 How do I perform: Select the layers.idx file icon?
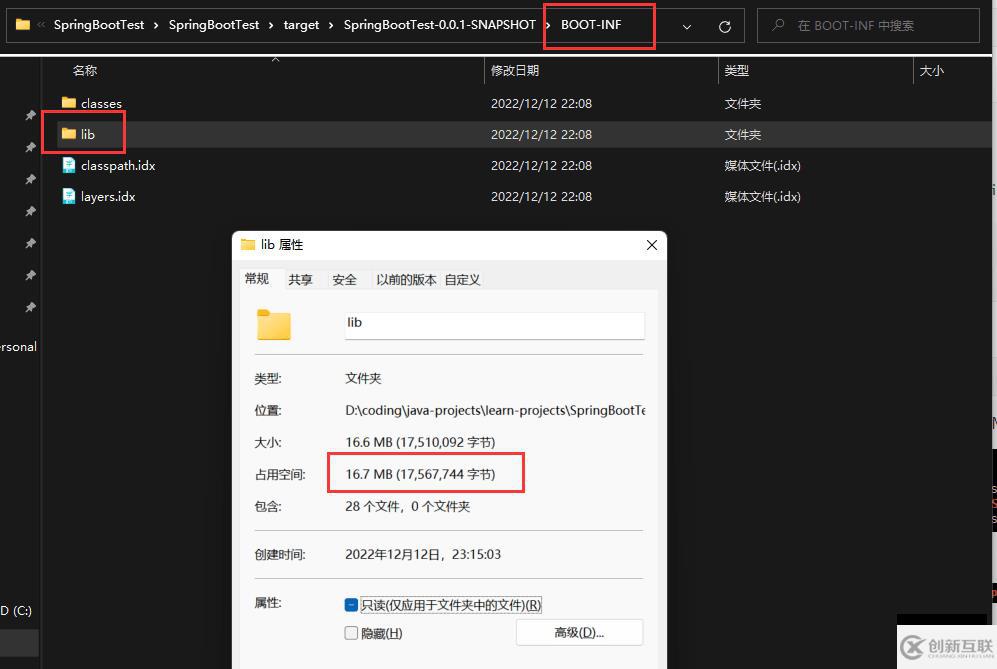69,196
